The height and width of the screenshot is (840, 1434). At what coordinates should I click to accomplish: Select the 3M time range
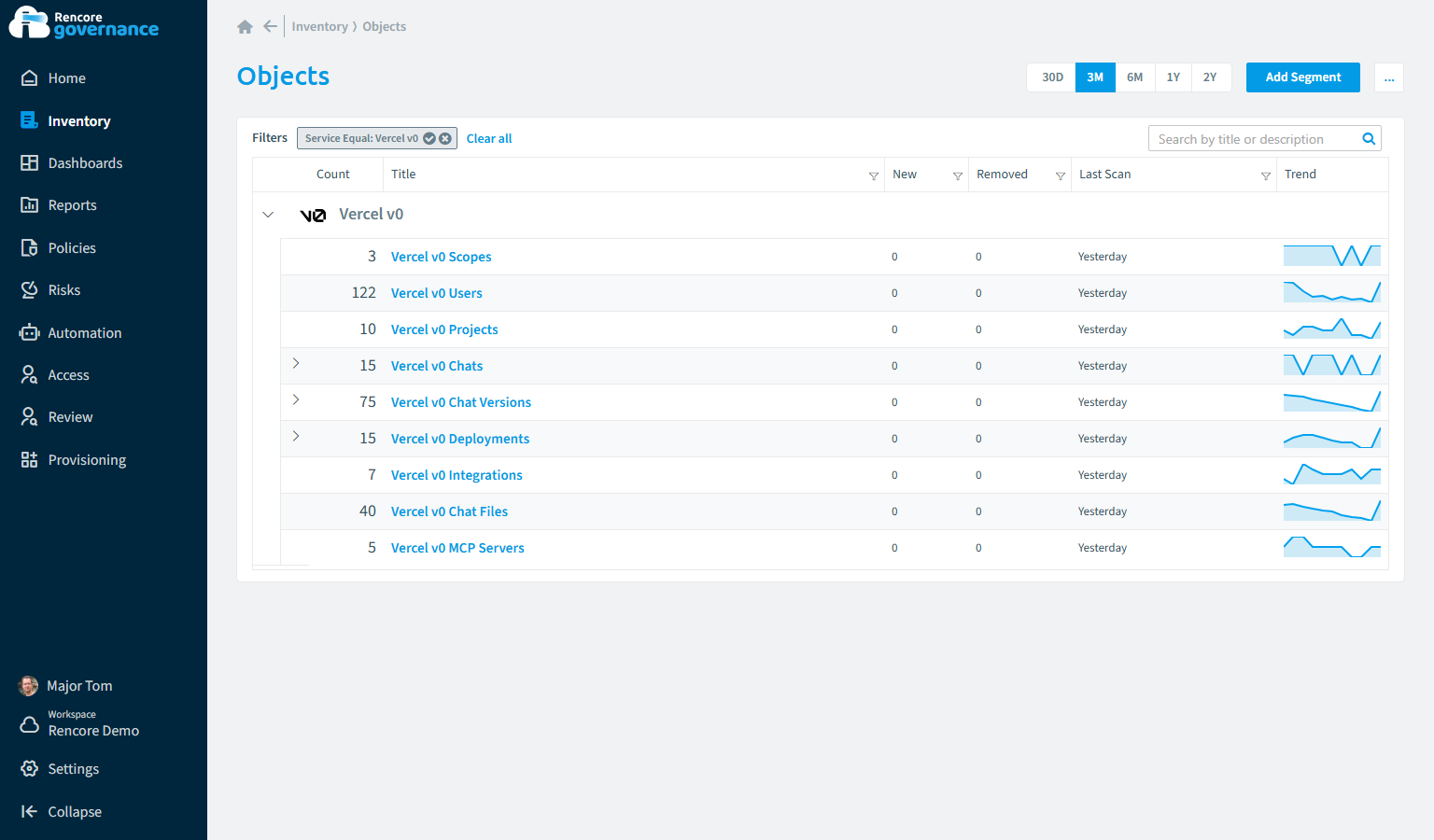1095,77
